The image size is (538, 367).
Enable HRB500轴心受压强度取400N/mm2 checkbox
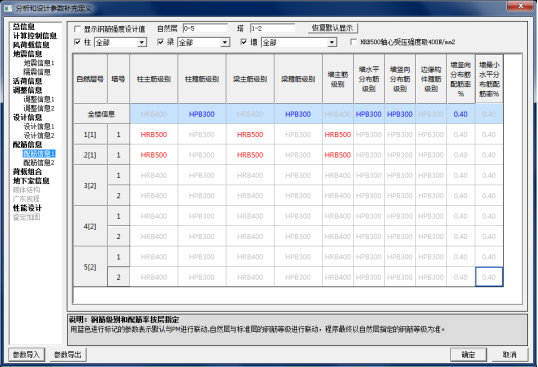[x=353, y=42]
